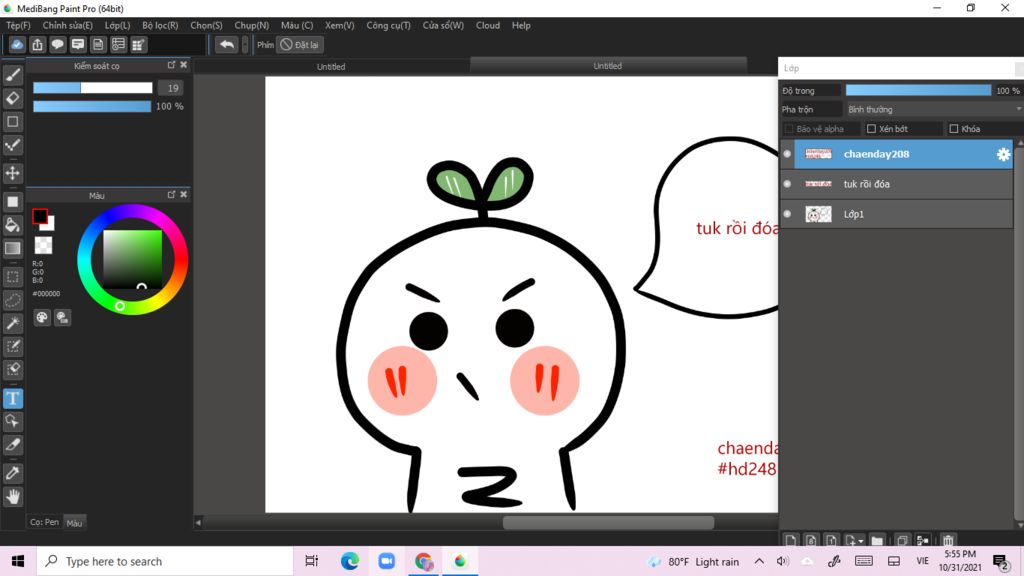
Task: Select the Magic Wand tool
Action: (x=12, y=323)
